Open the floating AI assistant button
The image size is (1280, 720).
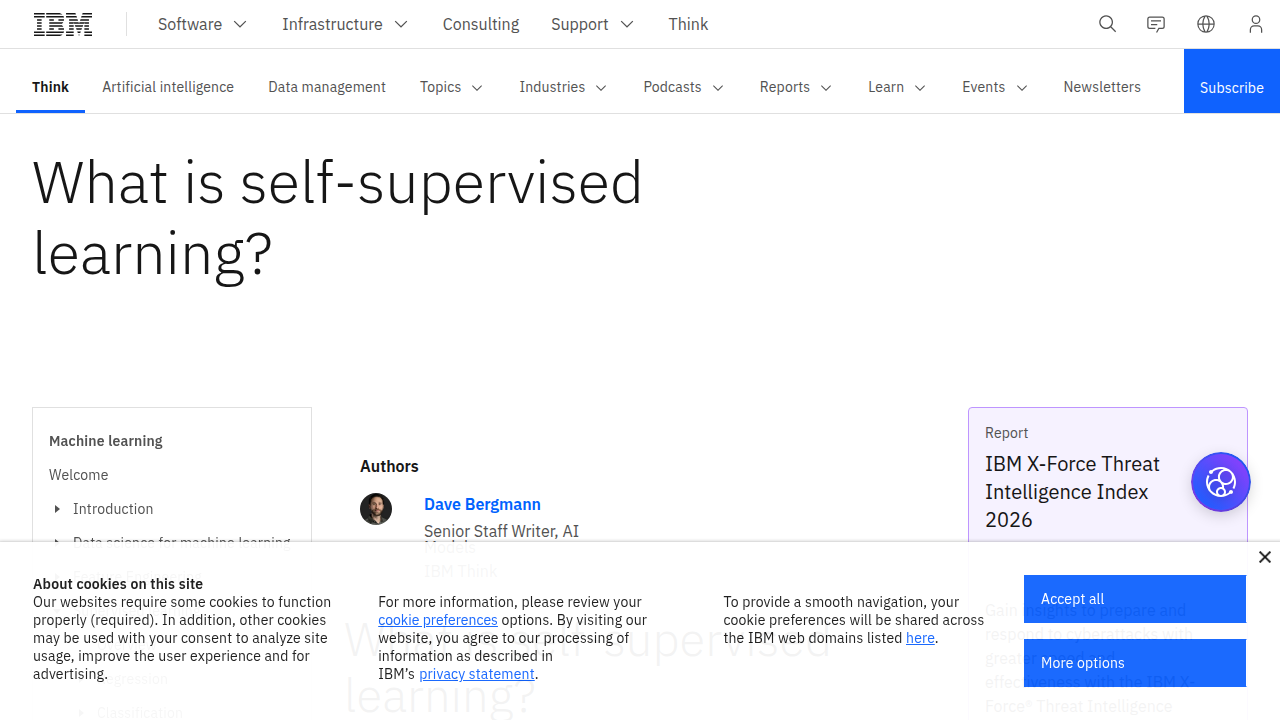tap(1221, 482)
